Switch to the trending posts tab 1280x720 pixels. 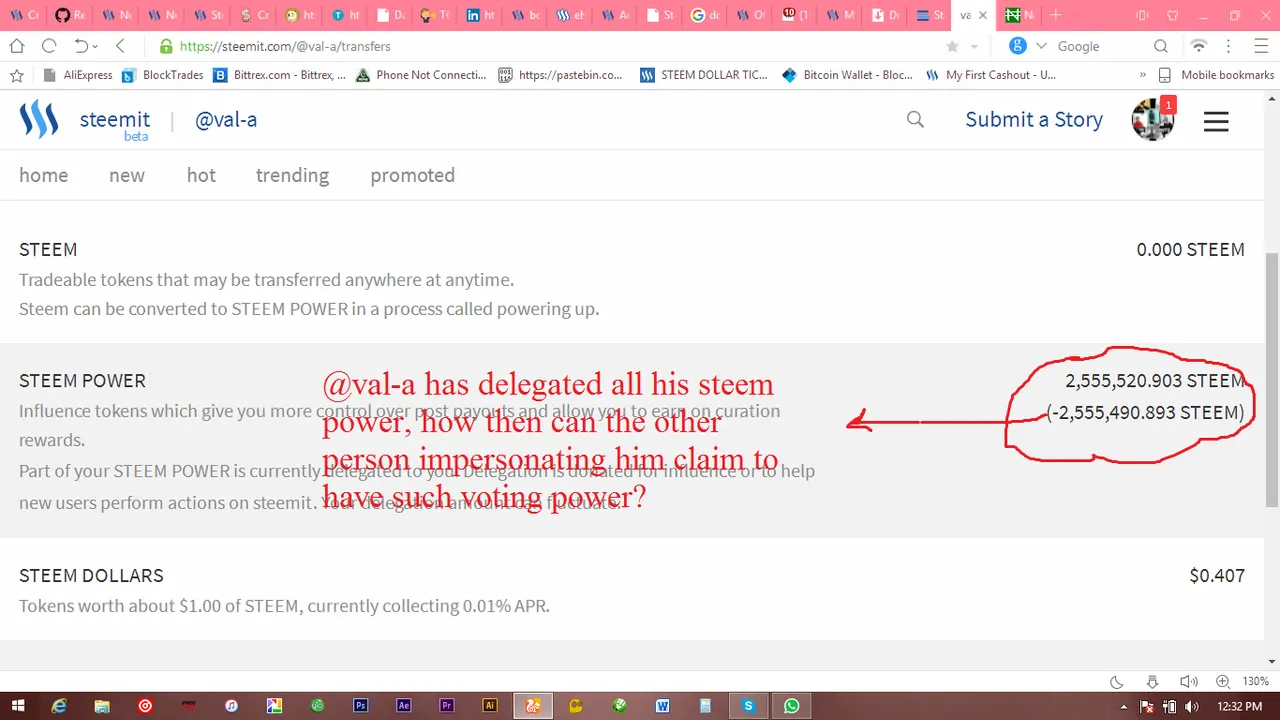(x=292, y=175)
